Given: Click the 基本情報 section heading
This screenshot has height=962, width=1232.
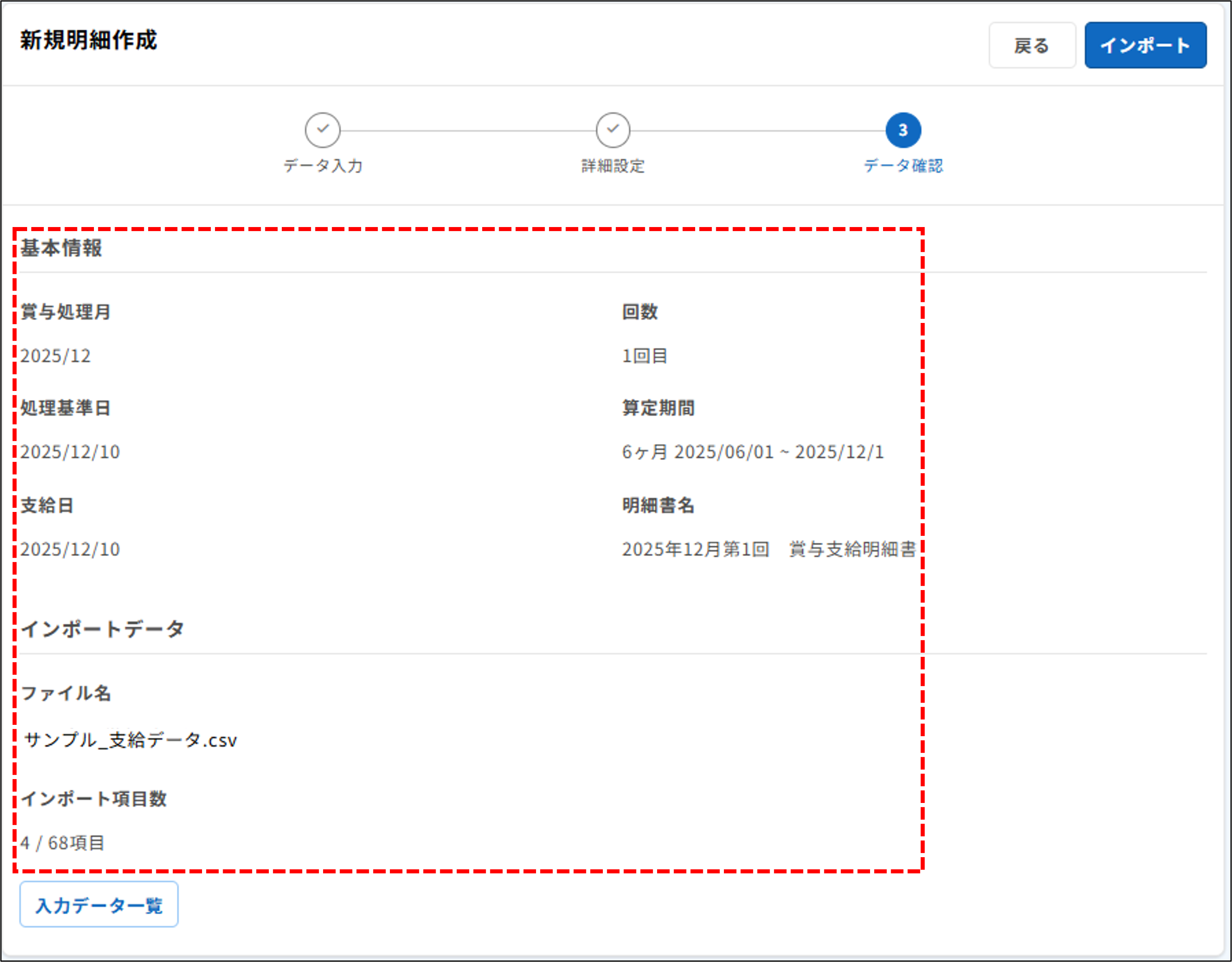Looking at the screenshot, I should 62,248.
